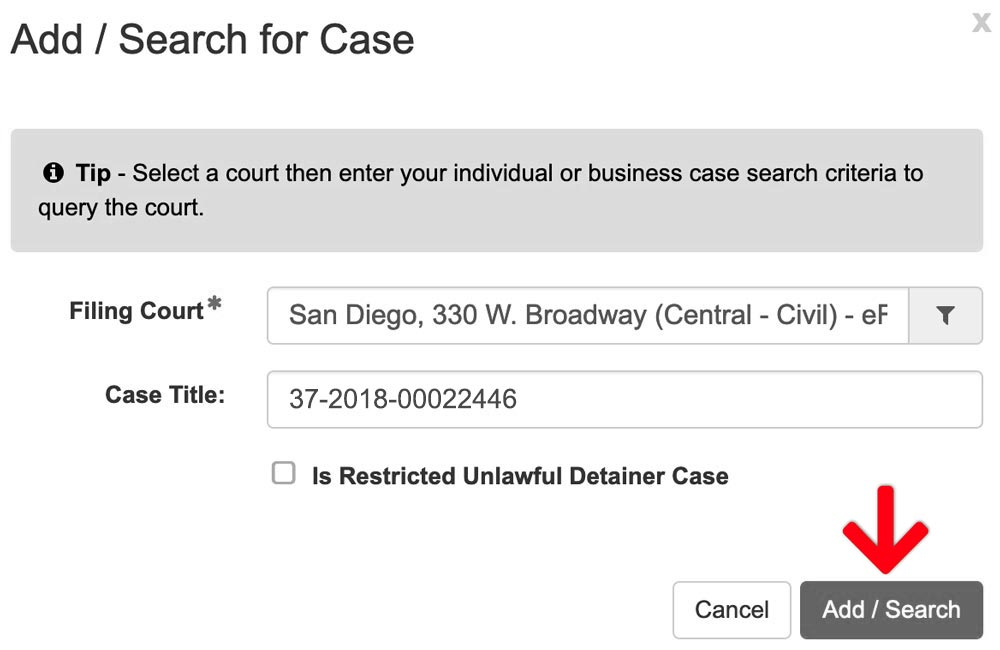
Task: Click the tip text about querying the court
Action: [x=480, y=190]
